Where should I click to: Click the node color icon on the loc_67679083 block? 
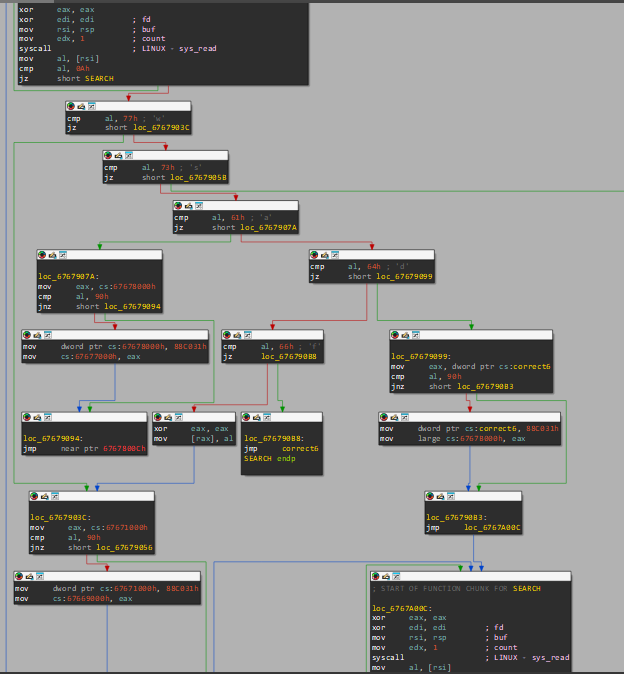tap(430, 496)
